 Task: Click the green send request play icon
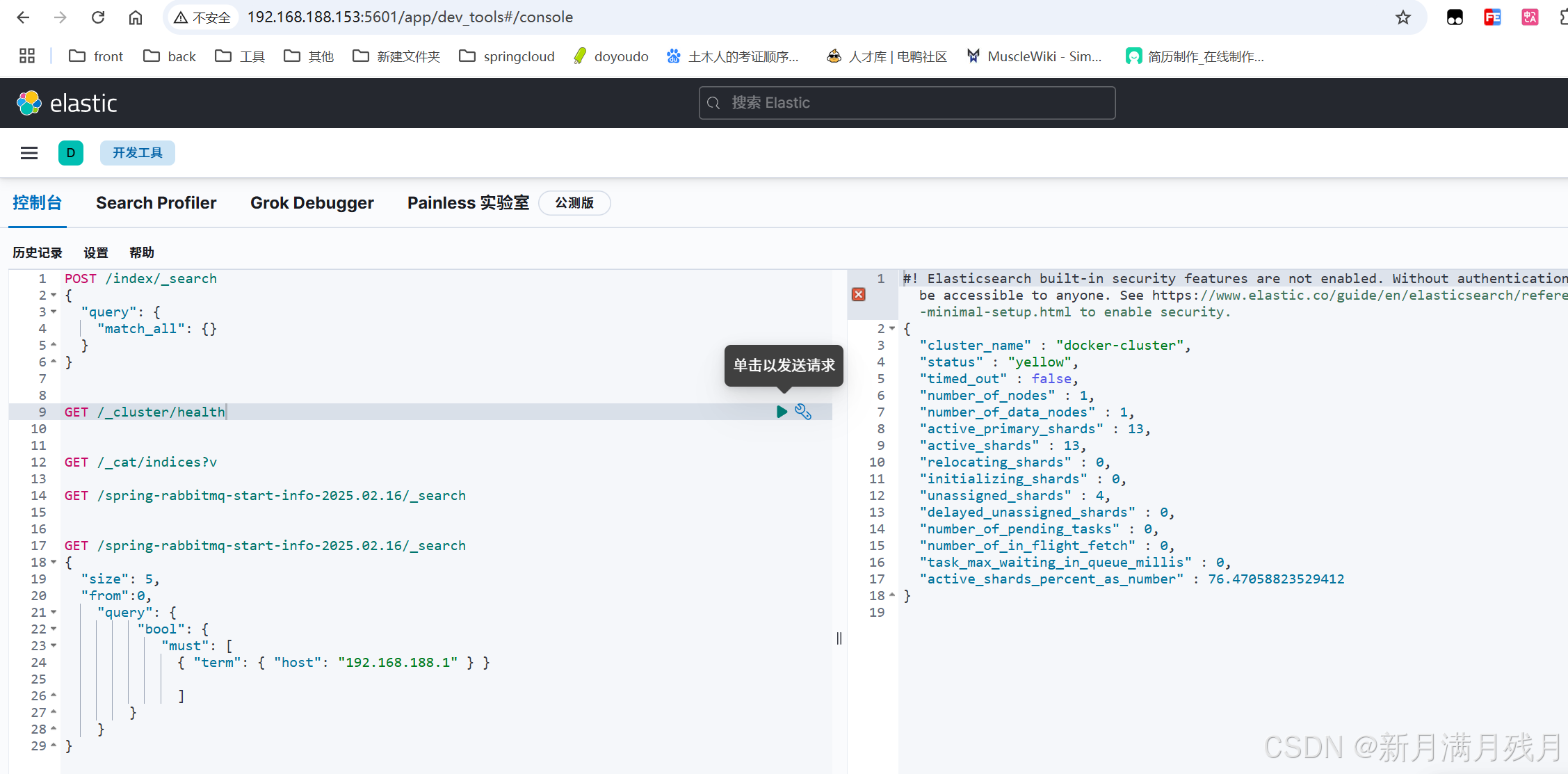782,412
